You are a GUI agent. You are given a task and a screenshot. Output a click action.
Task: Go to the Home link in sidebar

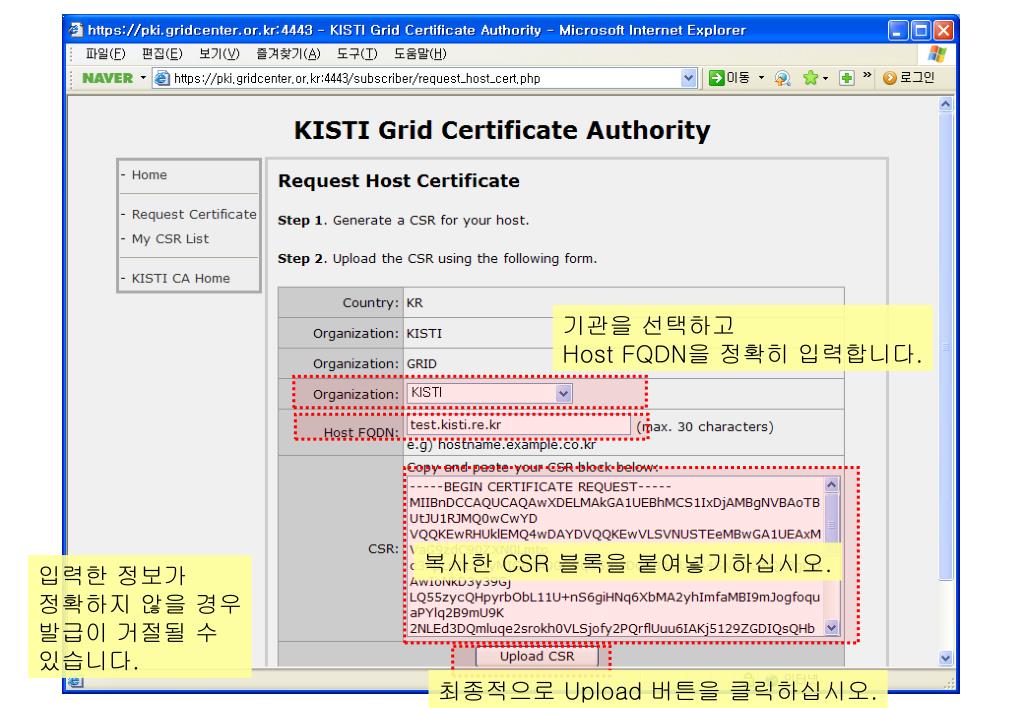click(149, 175)
